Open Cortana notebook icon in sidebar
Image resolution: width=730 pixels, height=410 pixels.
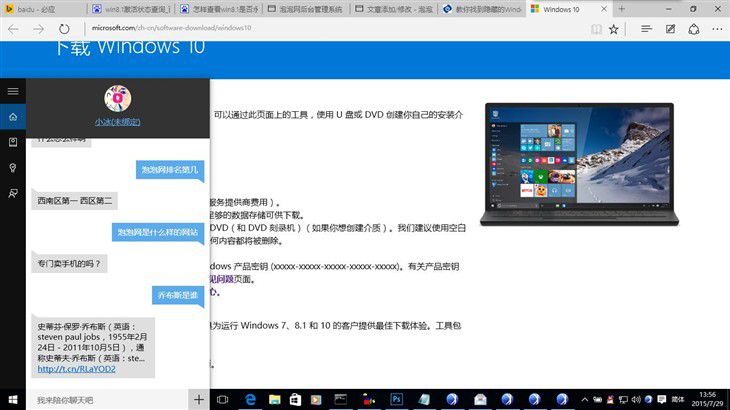click(13, 142)
